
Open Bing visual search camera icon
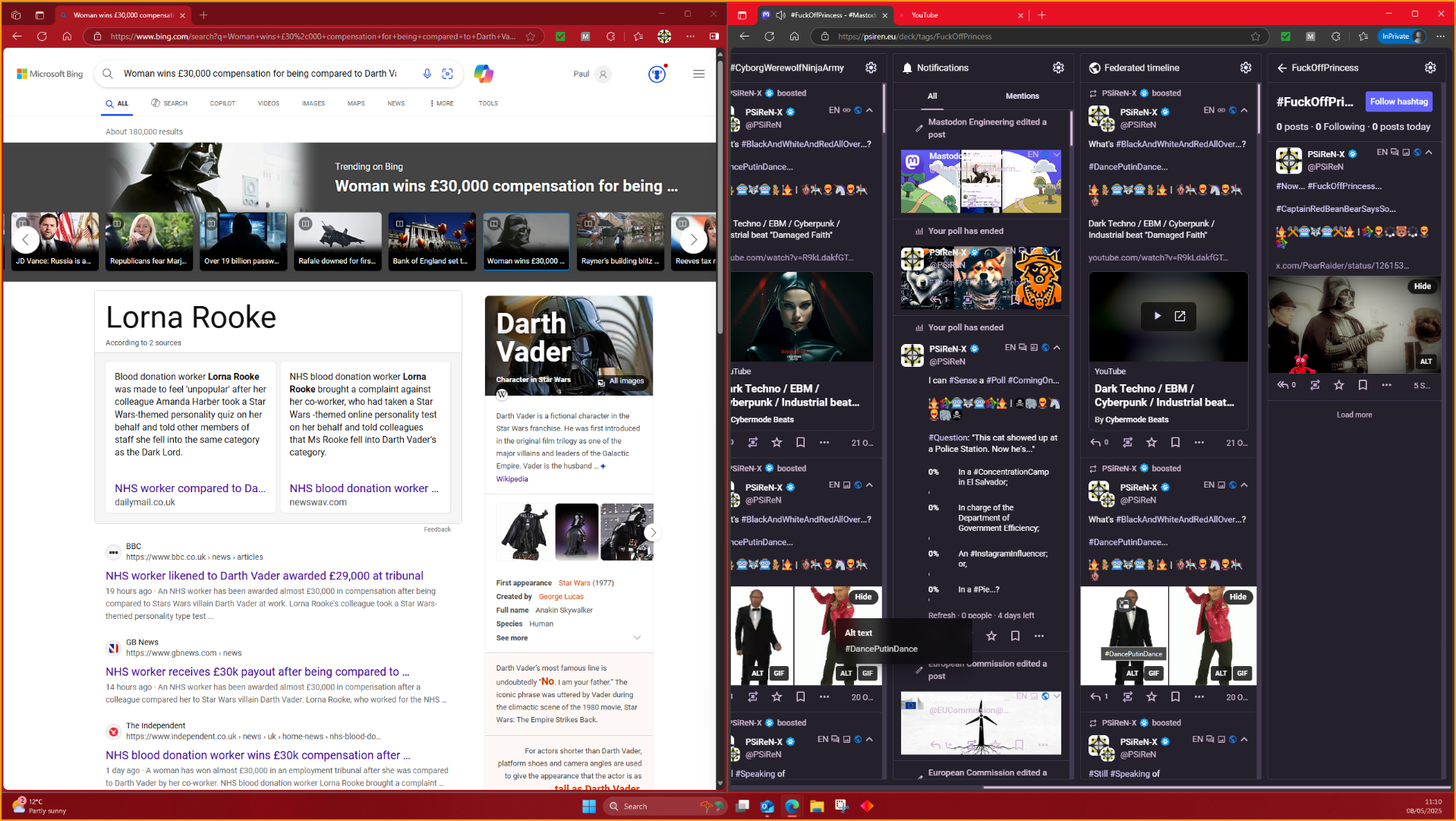coord(448,74)
